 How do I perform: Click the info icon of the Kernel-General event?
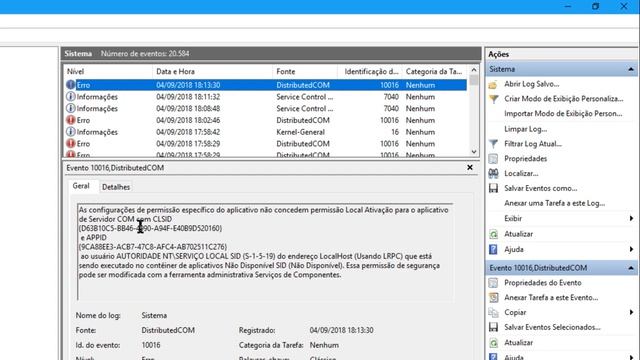tap(71, 132)
